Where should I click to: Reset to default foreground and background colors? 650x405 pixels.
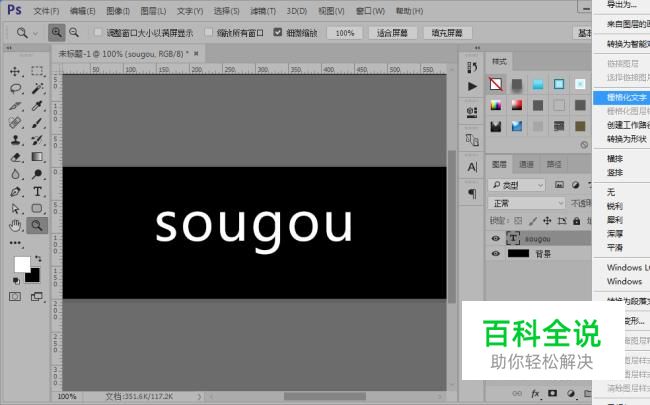(16, 281)
